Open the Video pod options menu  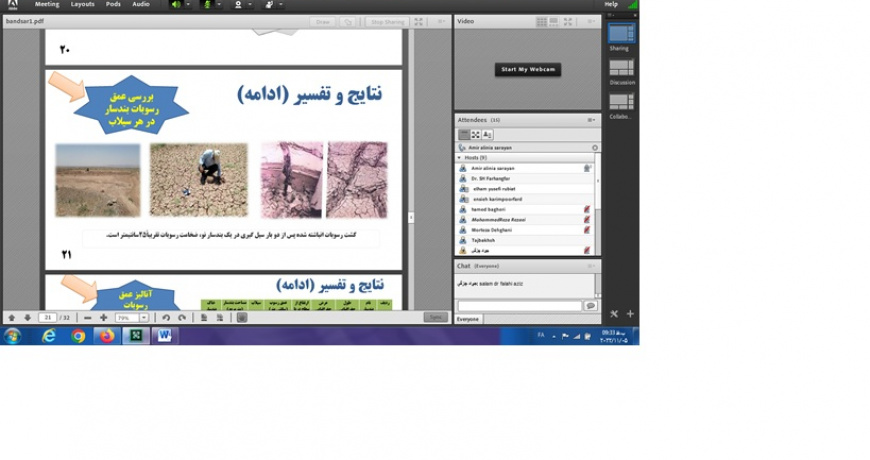click(x=591, y=22)
